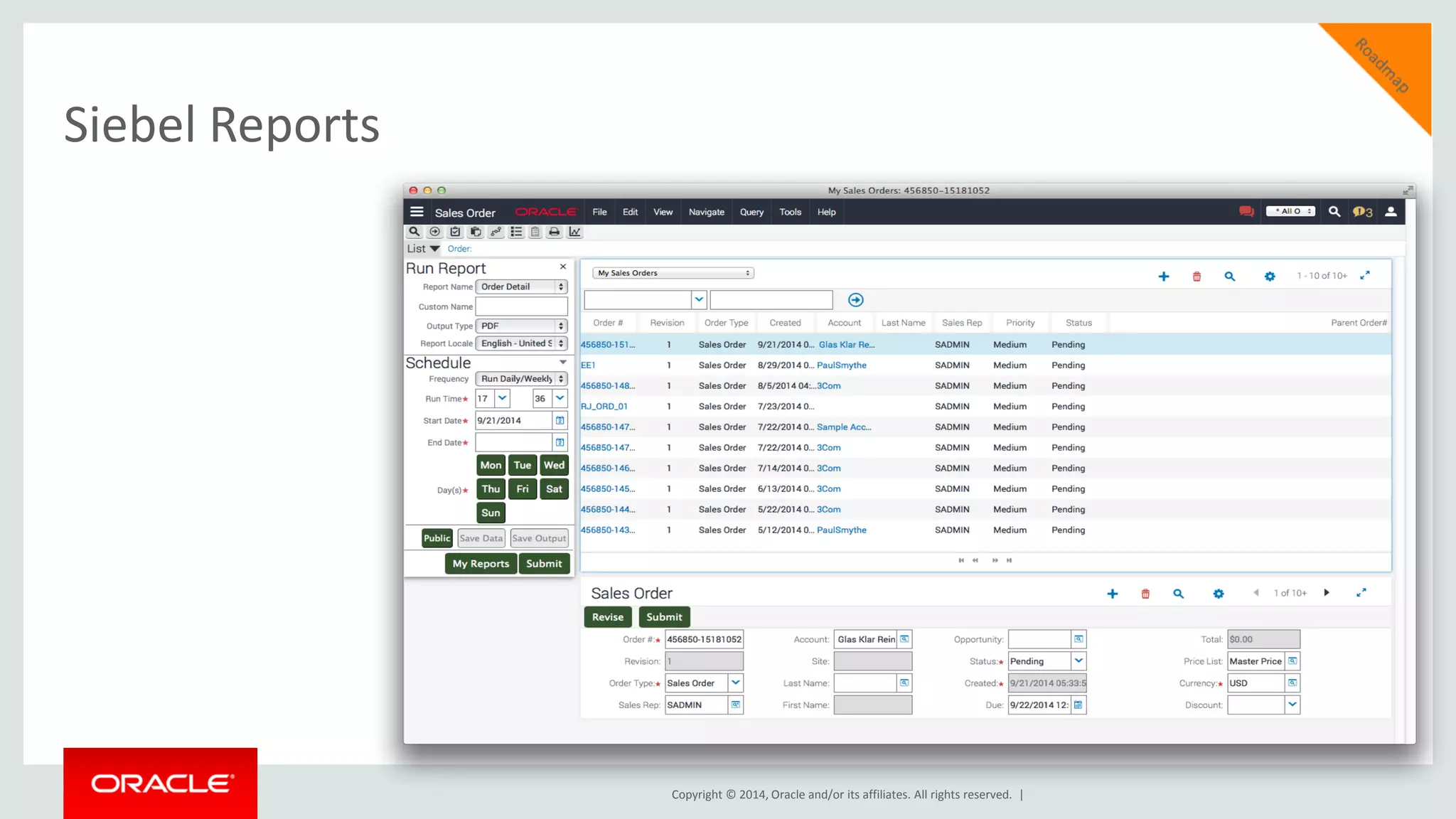Open the Account pick applet icon
The image size is (1456, 819).
(x=904, y=639)
